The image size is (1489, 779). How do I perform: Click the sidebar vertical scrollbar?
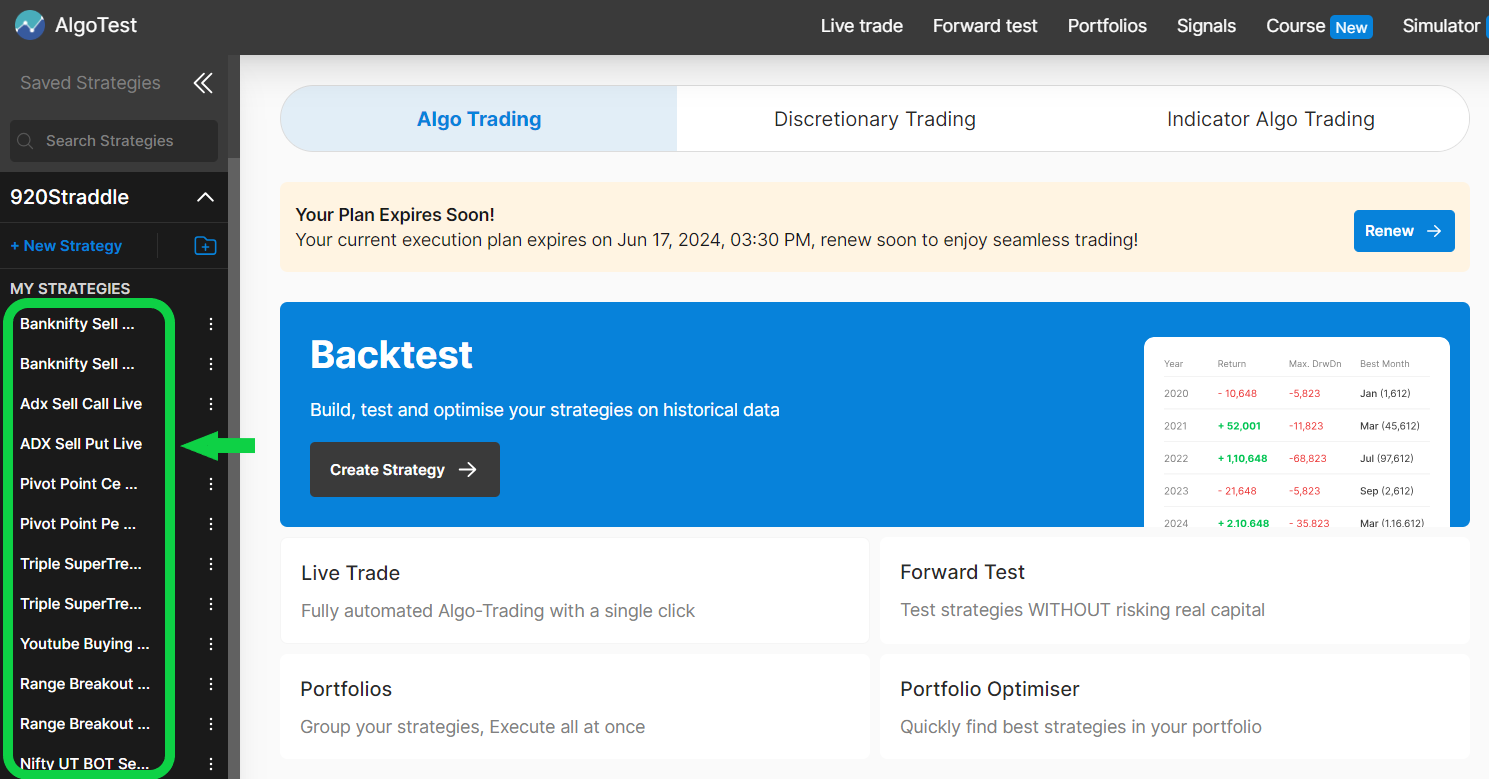click(234, 468)
